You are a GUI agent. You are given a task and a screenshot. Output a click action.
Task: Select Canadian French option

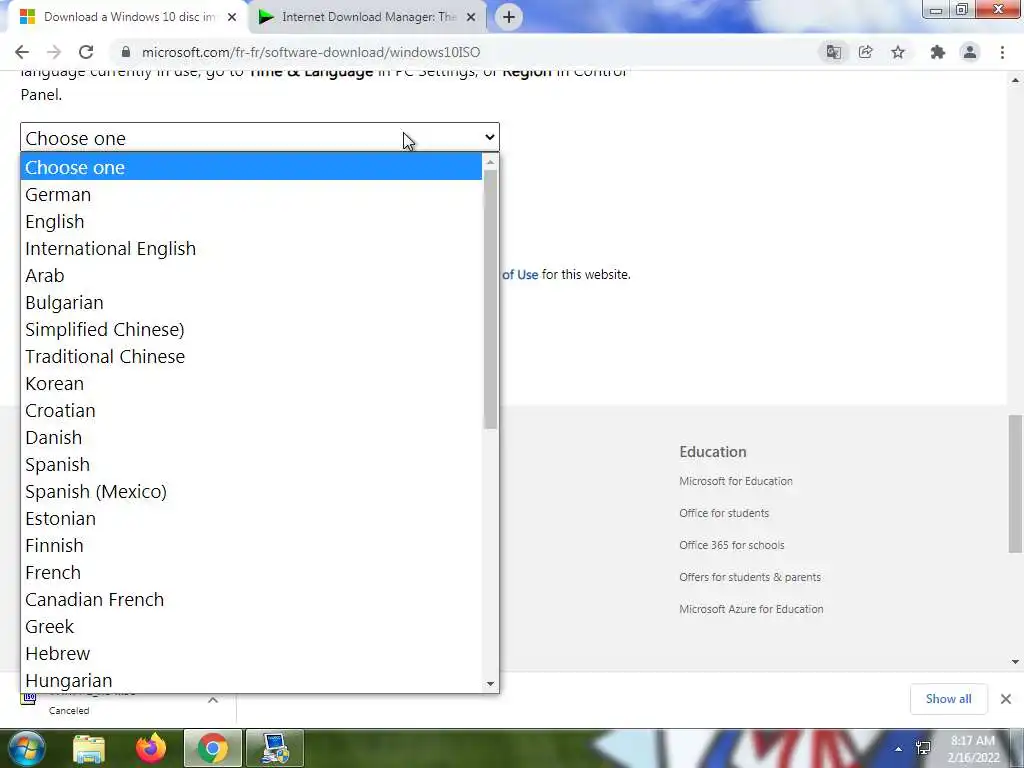[251, 600]
